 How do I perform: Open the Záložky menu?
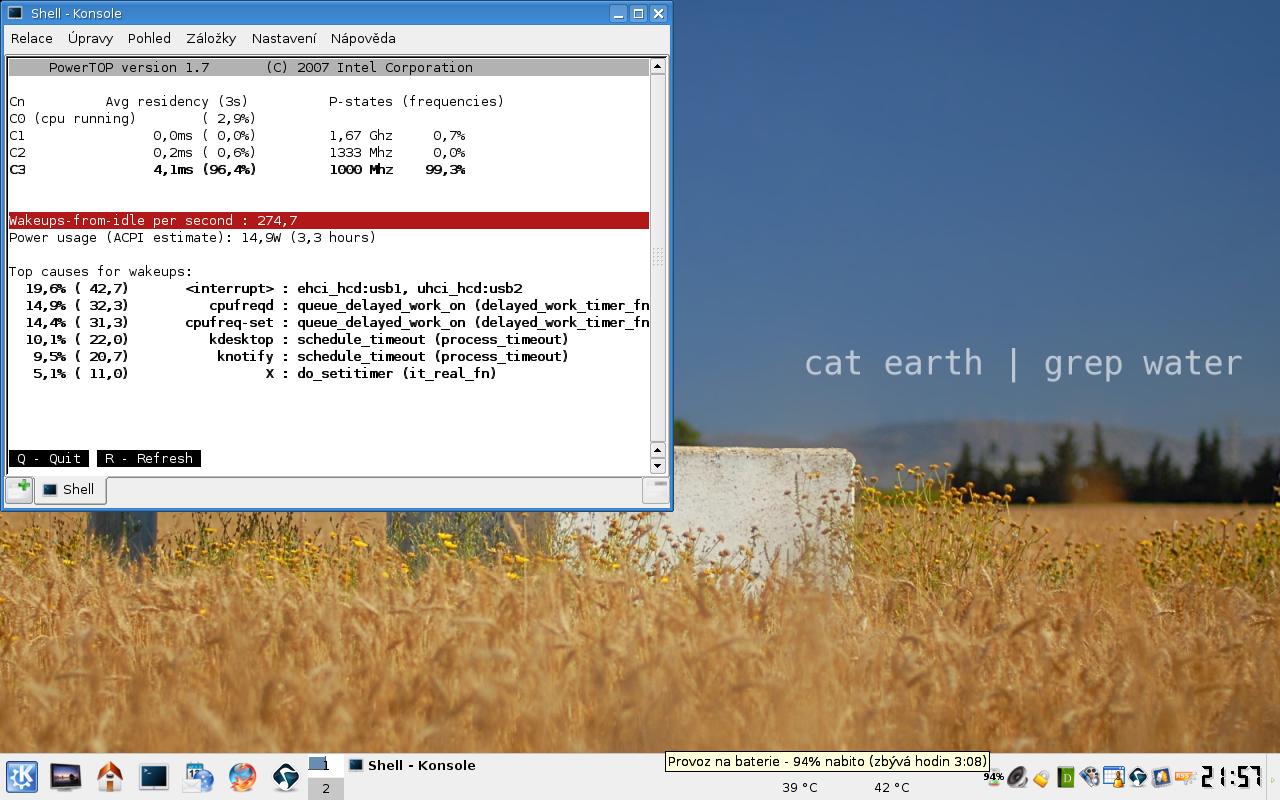coord(211,38)
